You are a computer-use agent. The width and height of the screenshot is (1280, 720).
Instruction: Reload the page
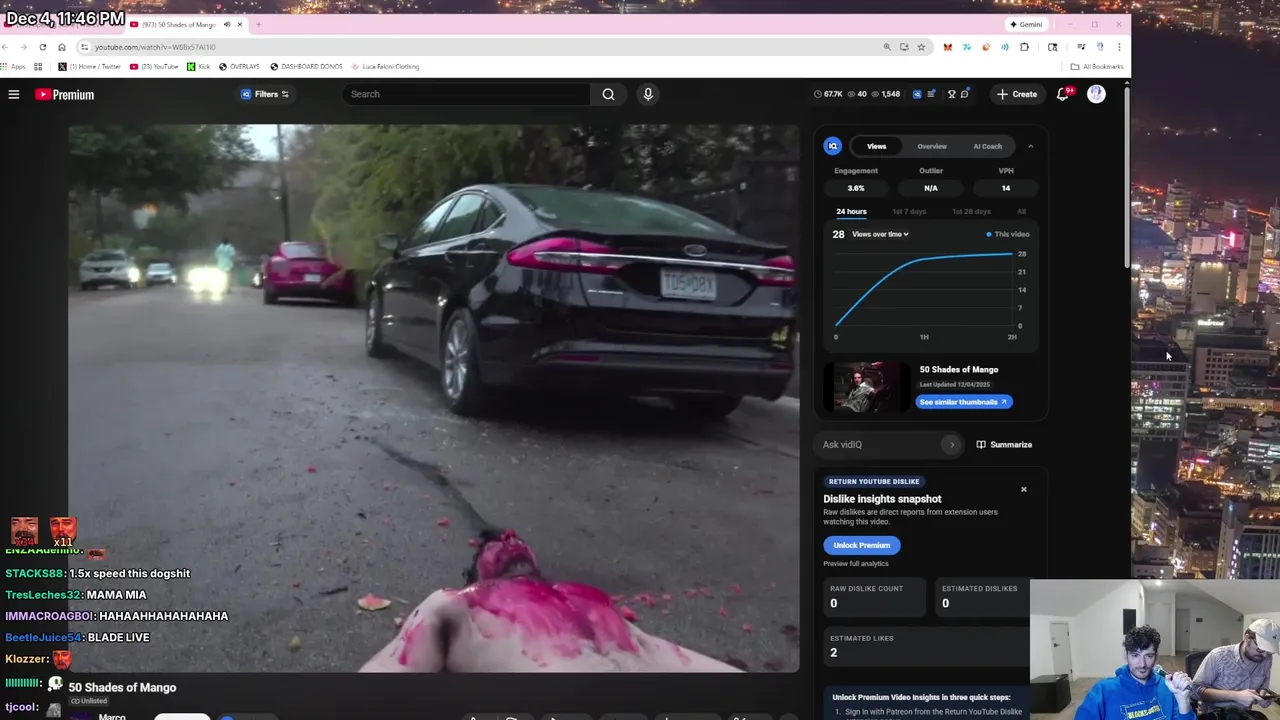coord(42,47)
